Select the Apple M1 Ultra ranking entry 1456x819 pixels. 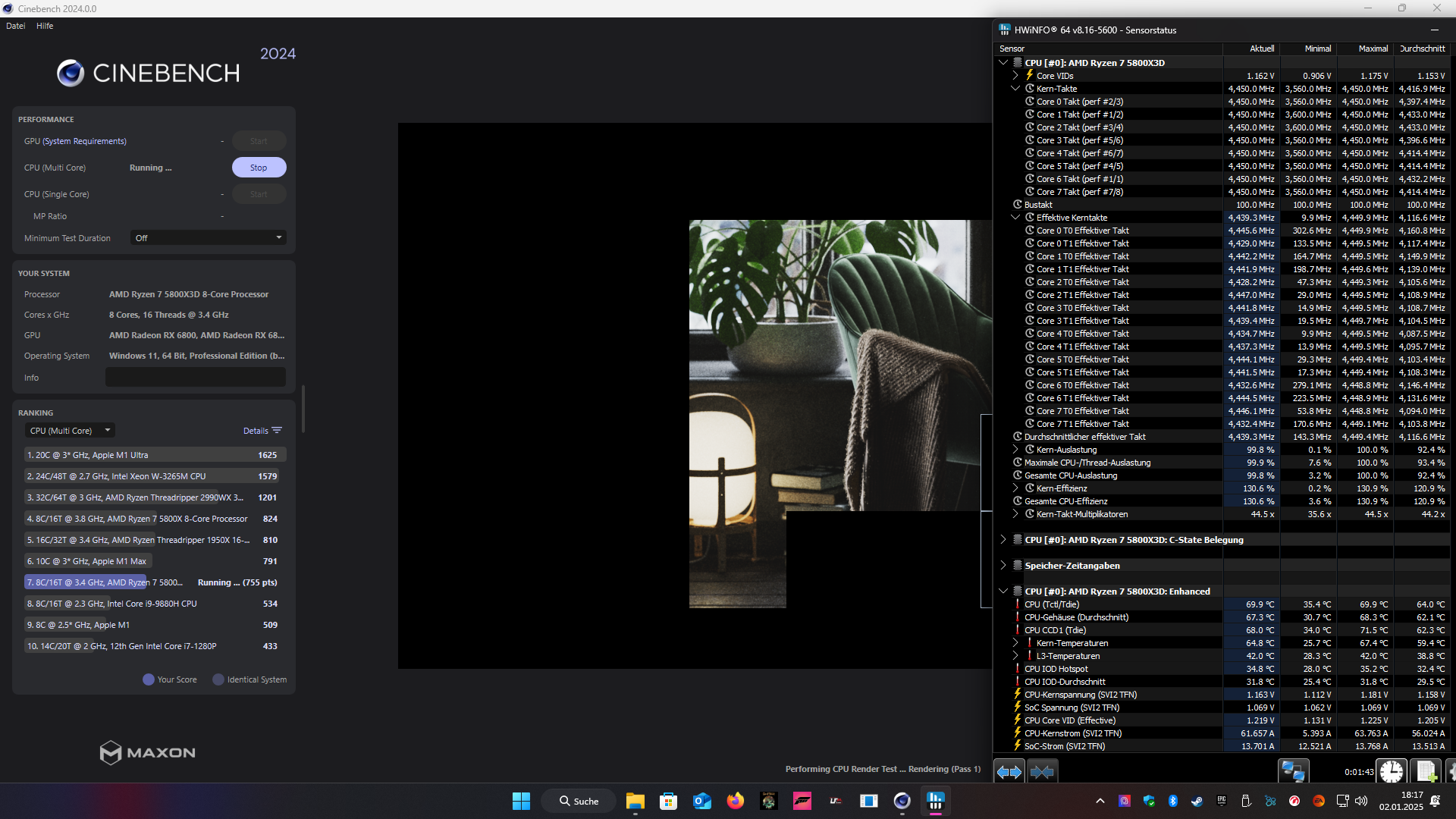152,455
